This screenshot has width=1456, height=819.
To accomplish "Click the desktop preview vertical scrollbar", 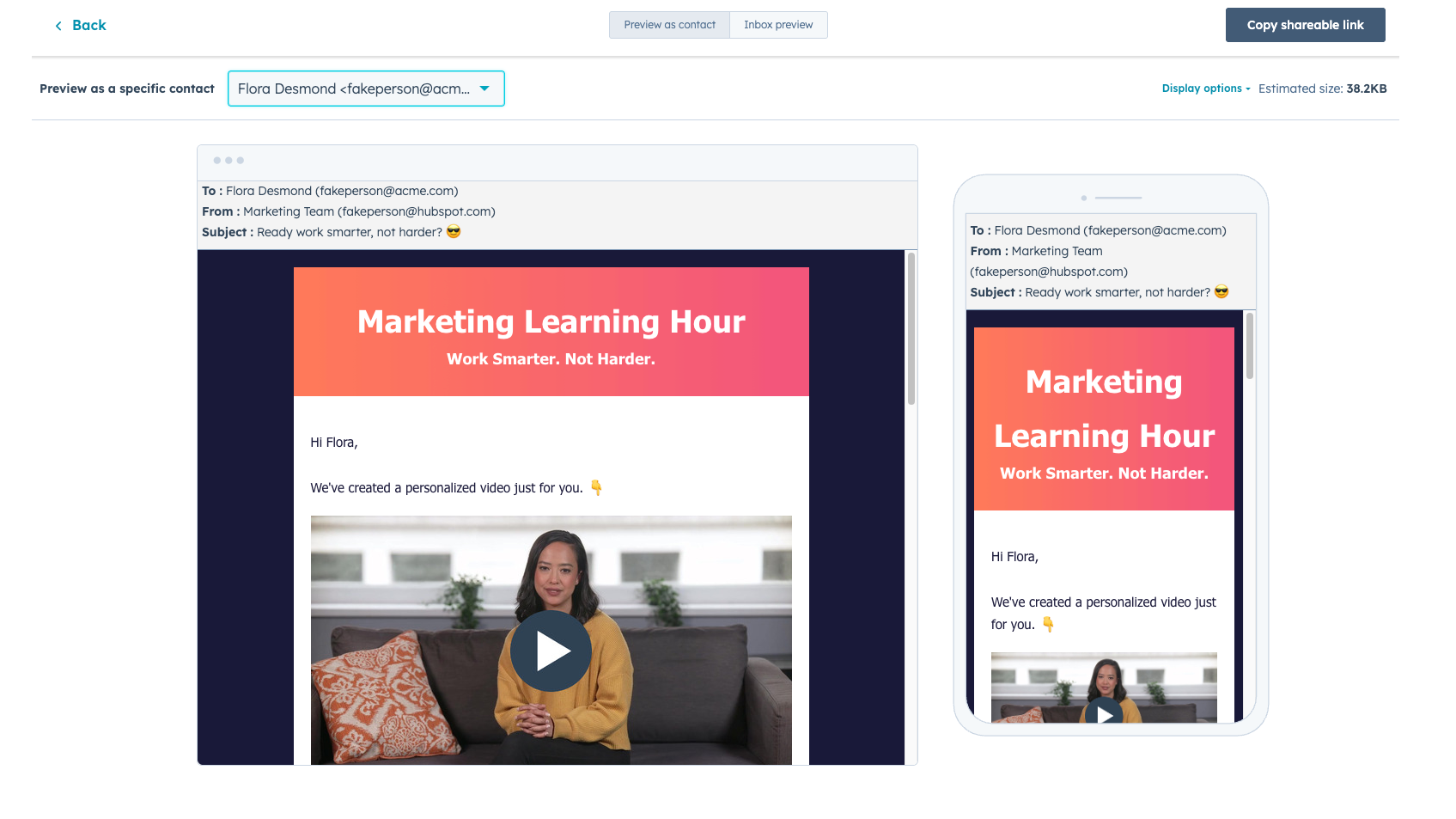I will point(911,327).
